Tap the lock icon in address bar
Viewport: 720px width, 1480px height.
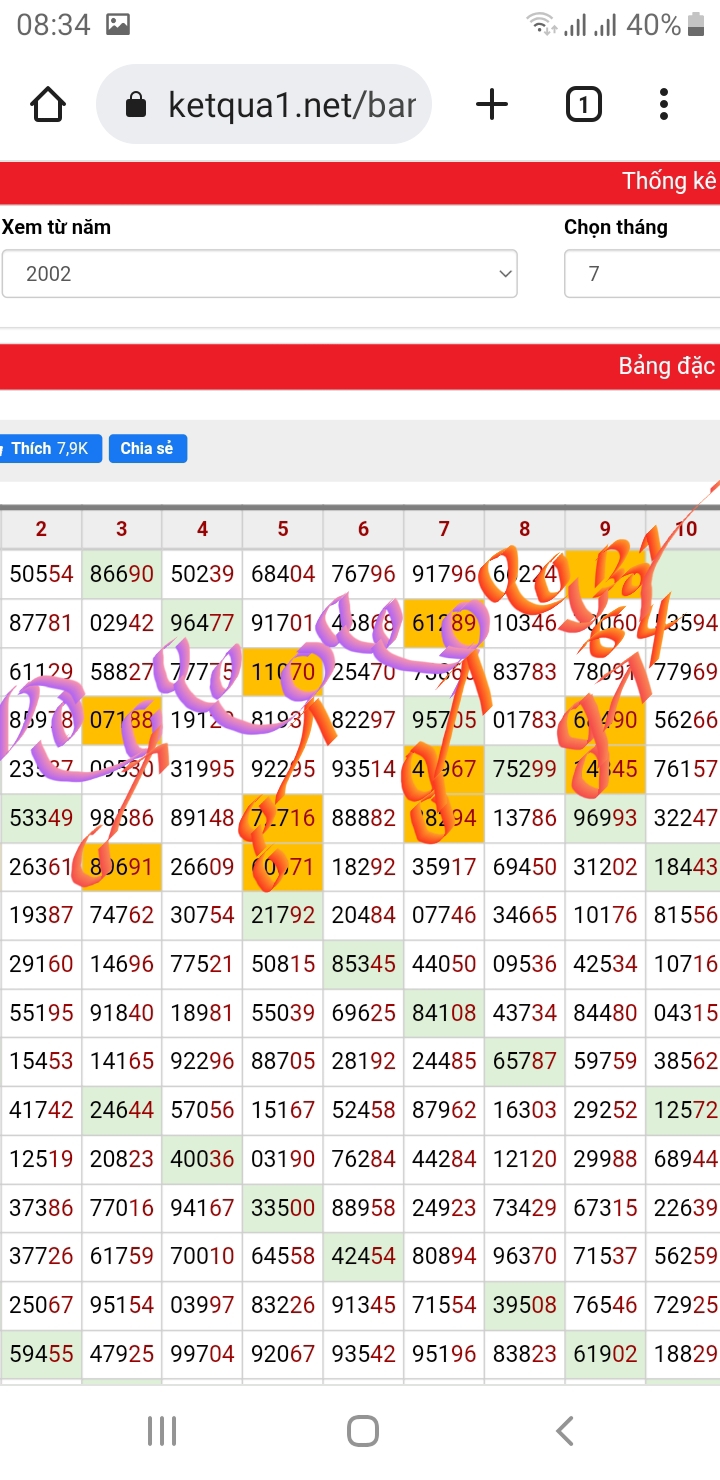(x=137, y=105)
